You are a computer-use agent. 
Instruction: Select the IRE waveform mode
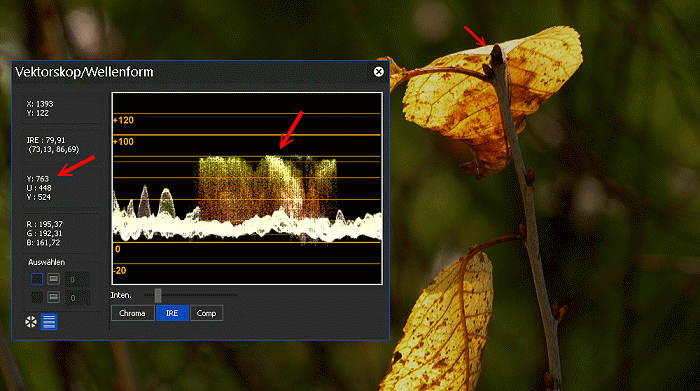click(x=172, y=313)
